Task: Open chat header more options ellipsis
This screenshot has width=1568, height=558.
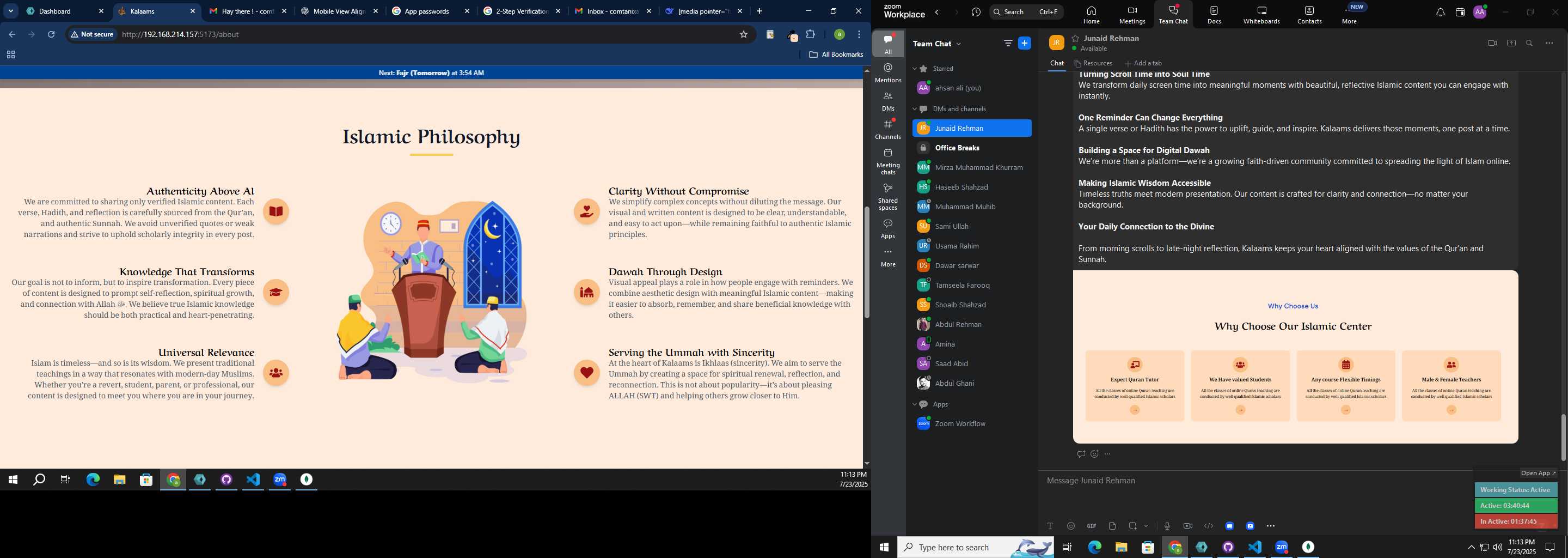Action: click(x=1549, y=43)
